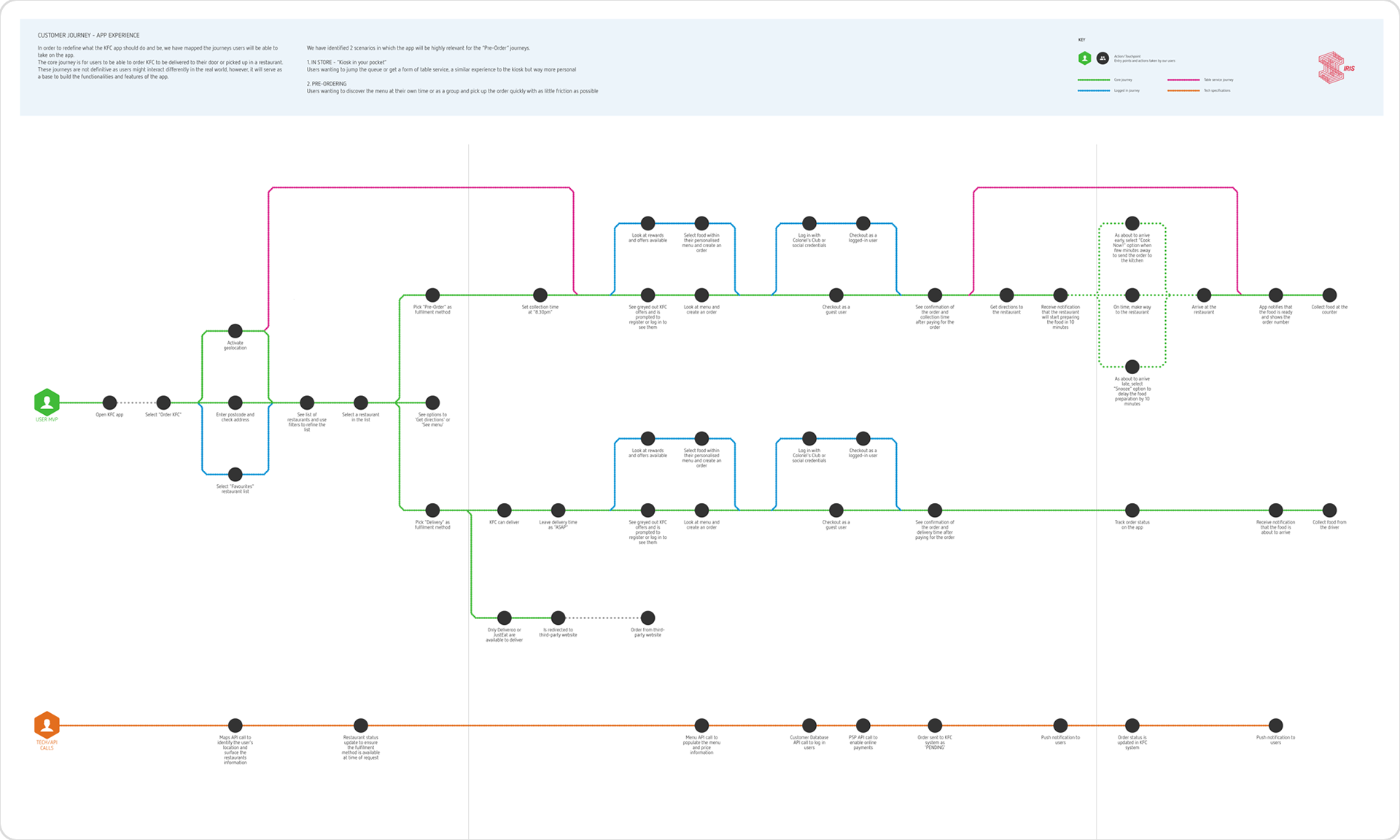Click the '2. PRE-ORDERING' scenario text

tap(327, 84)
